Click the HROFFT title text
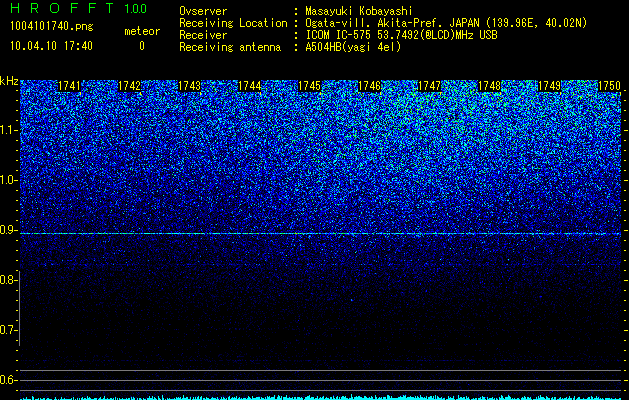 pos(62,8)
